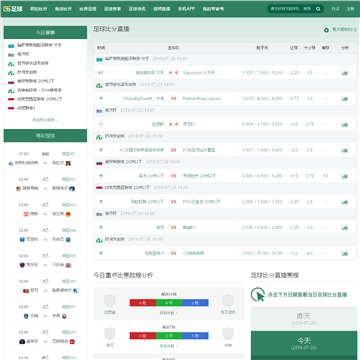Screen dimensions: 360x360
Task: Click the 49' match minute indicator
Action: 101,73
